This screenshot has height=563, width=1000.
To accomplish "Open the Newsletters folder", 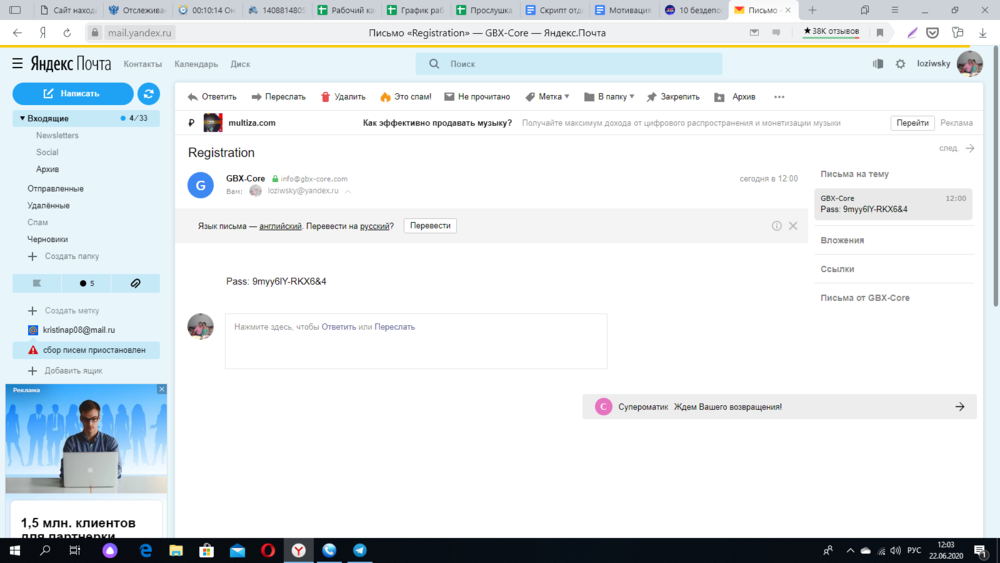I will tap(57, 135).
